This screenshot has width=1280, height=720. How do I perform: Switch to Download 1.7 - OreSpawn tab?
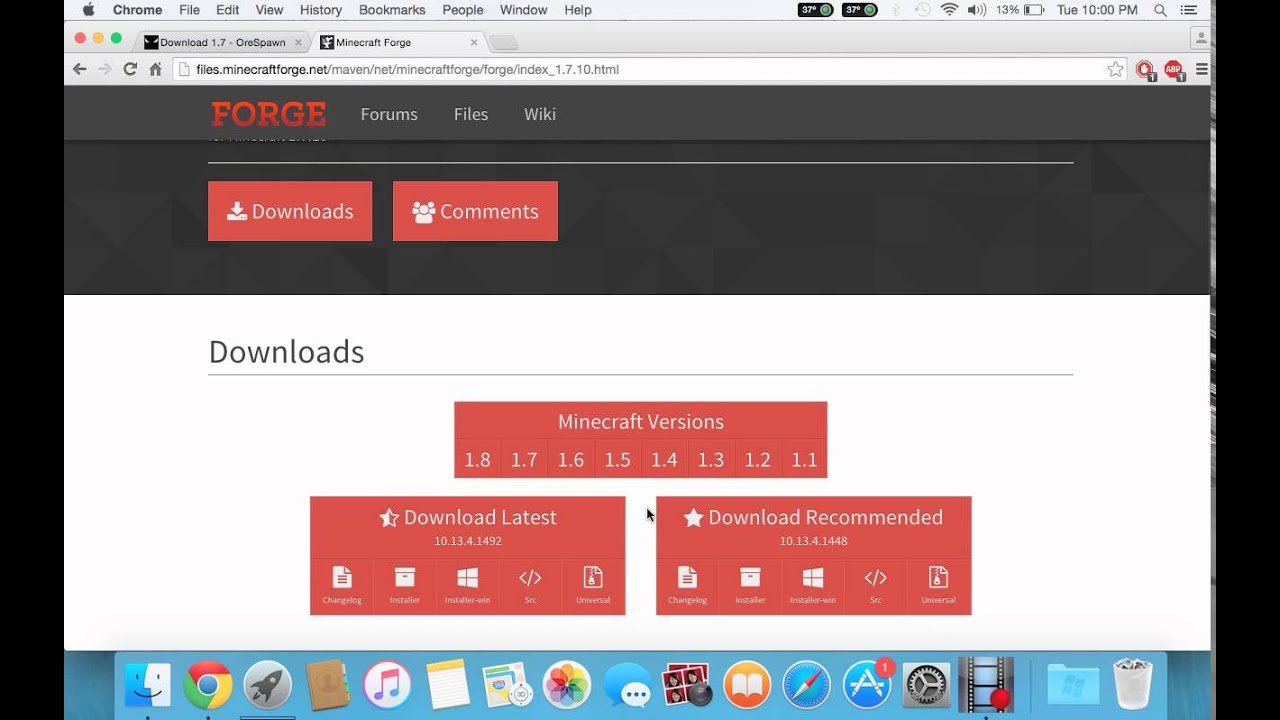[x=222, y=42]
